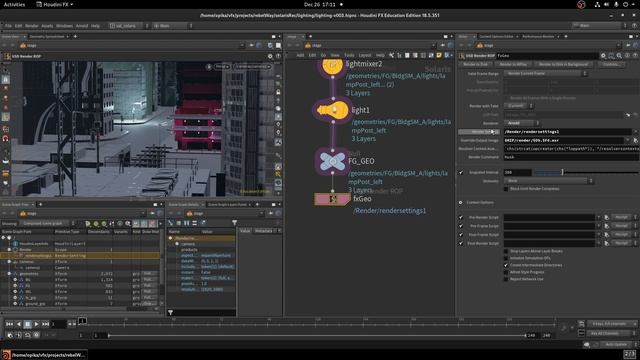Open GNOME Activities overview
The image size is (640, 360).
(14, 4)
